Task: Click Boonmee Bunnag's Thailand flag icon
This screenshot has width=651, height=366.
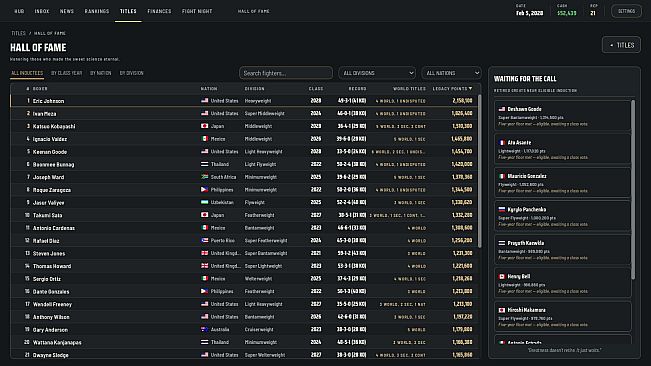Action: point(205,164)
